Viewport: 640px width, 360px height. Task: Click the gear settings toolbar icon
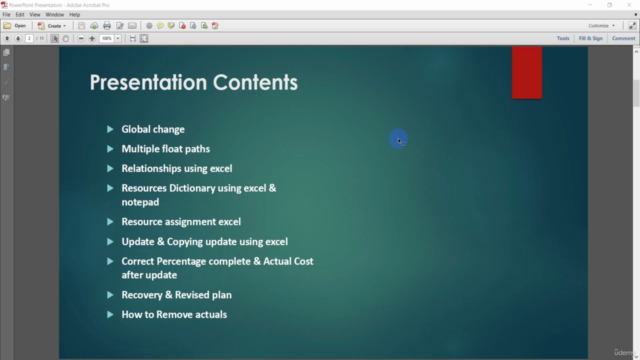149,26
